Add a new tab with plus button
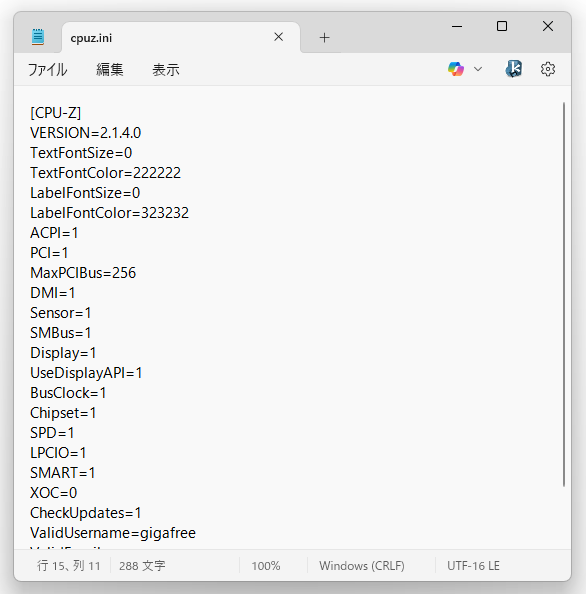586x594 pixels. point(324,38)
